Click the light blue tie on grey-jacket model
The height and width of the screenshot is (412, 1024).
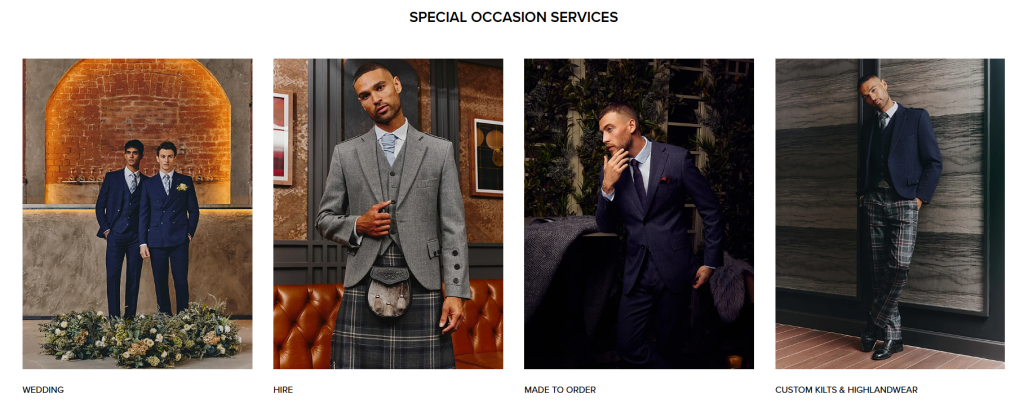coord(388,145)
